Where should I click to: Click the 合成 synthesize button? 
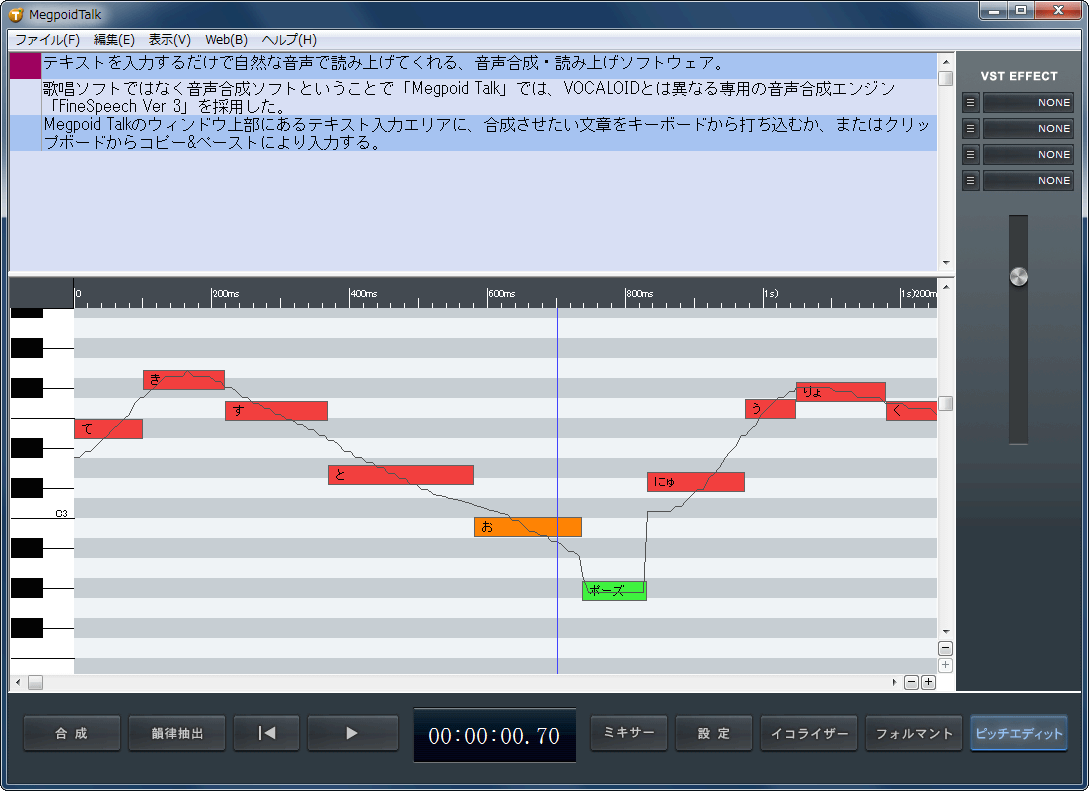[72, 733]
